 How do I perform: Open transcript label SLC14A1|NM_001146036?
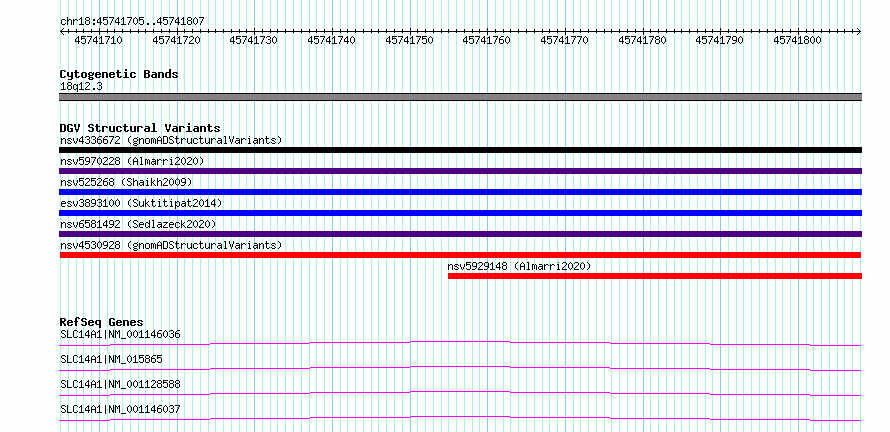120,335
